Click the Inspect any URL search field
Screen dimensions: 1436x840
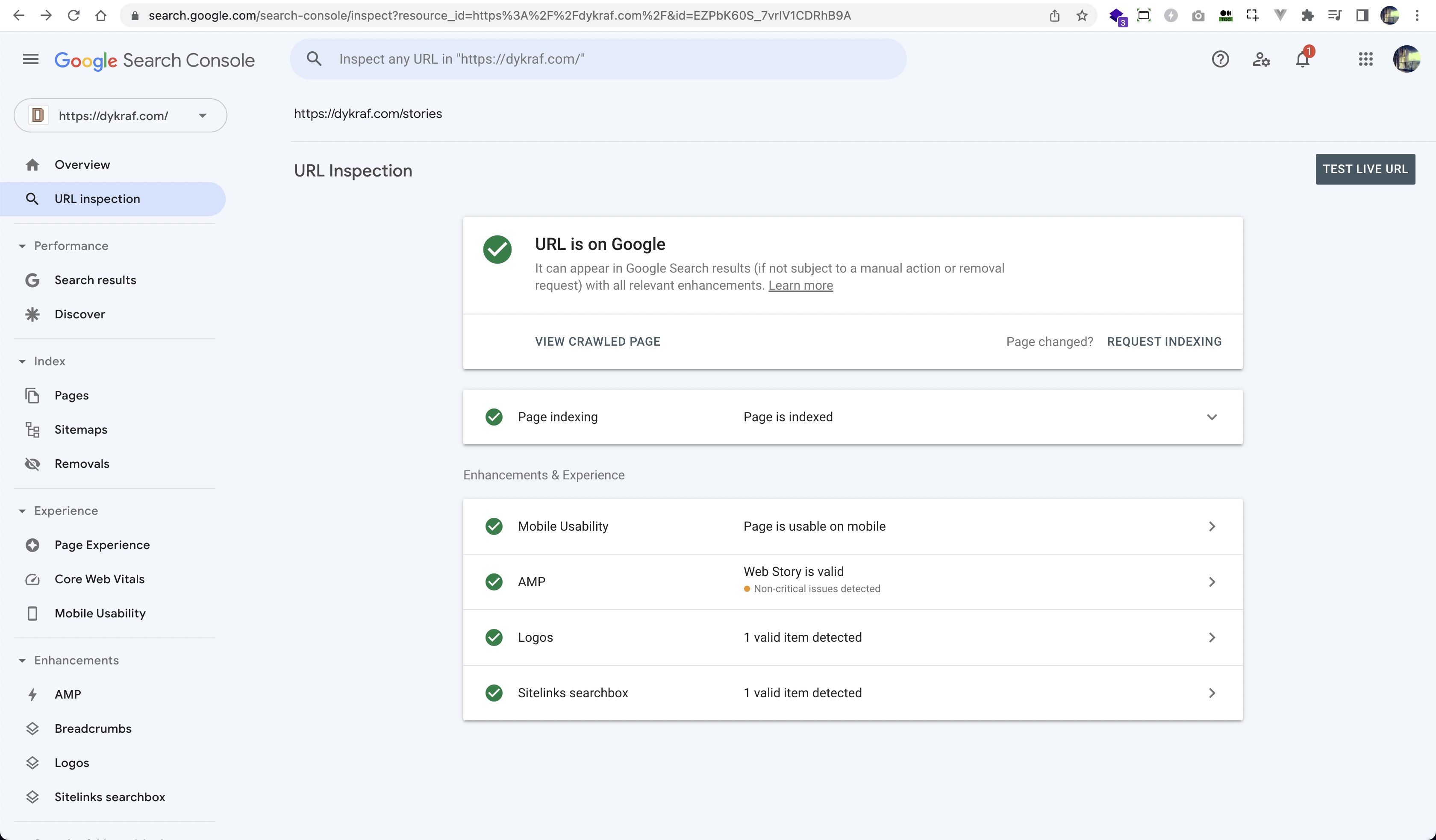[x=598, y=59]
